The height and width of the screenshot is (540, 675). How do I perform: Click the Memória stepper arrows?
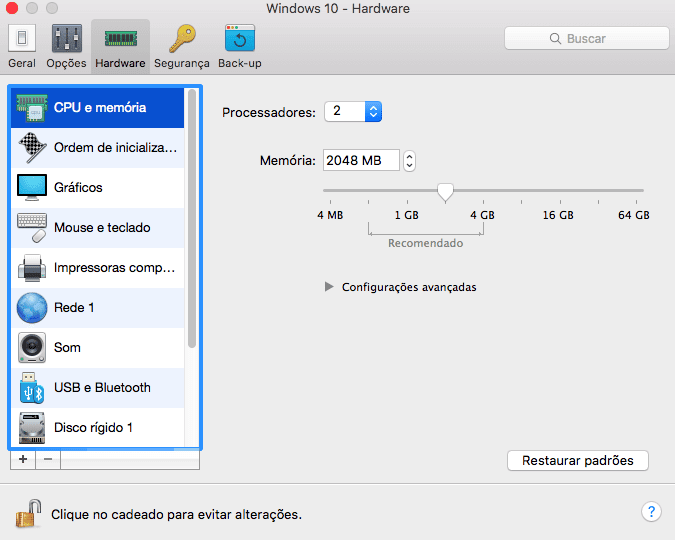(x=409, y=161)
